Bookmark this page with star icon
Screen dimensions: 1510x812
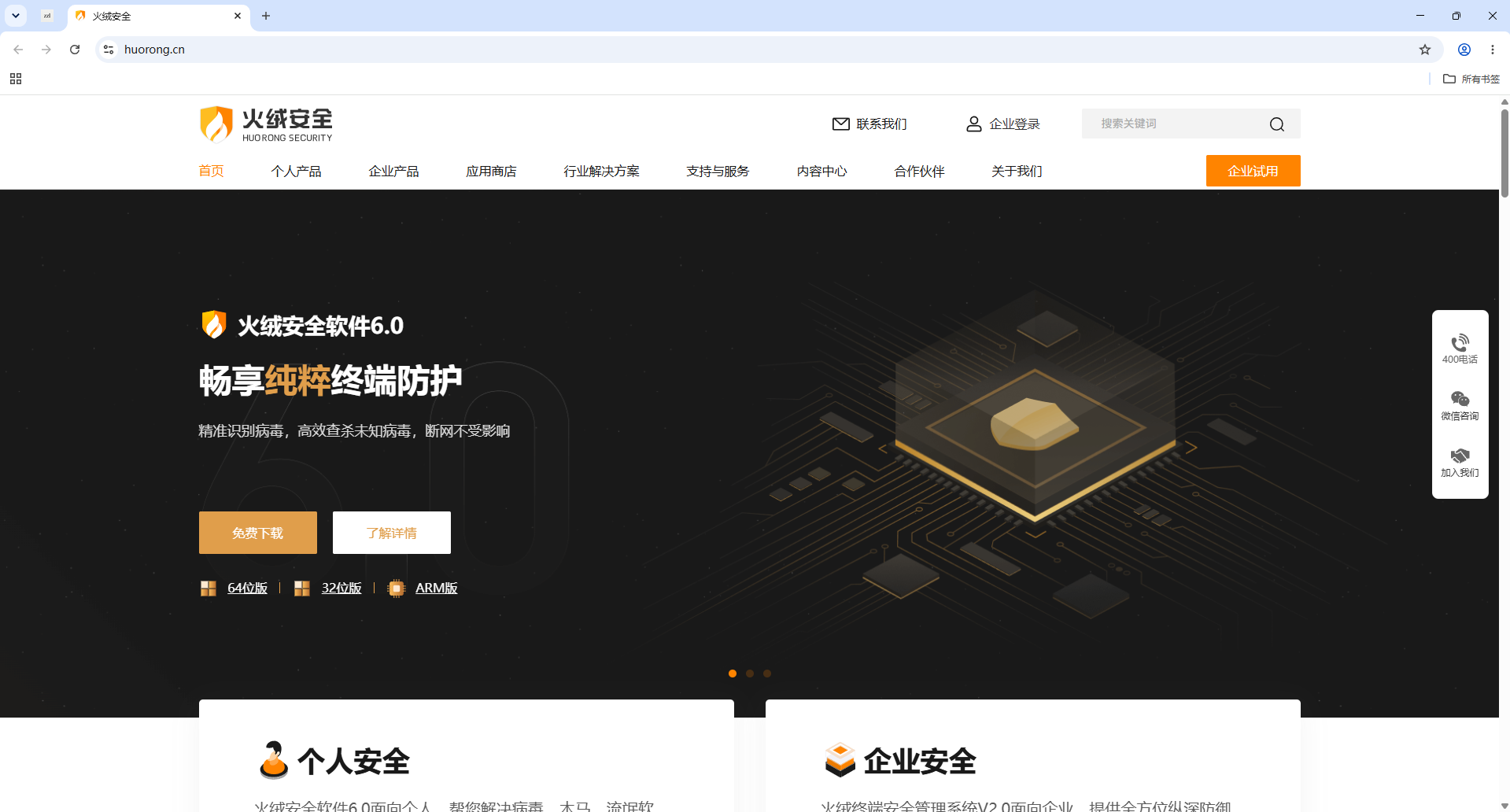click(1425, 50)
